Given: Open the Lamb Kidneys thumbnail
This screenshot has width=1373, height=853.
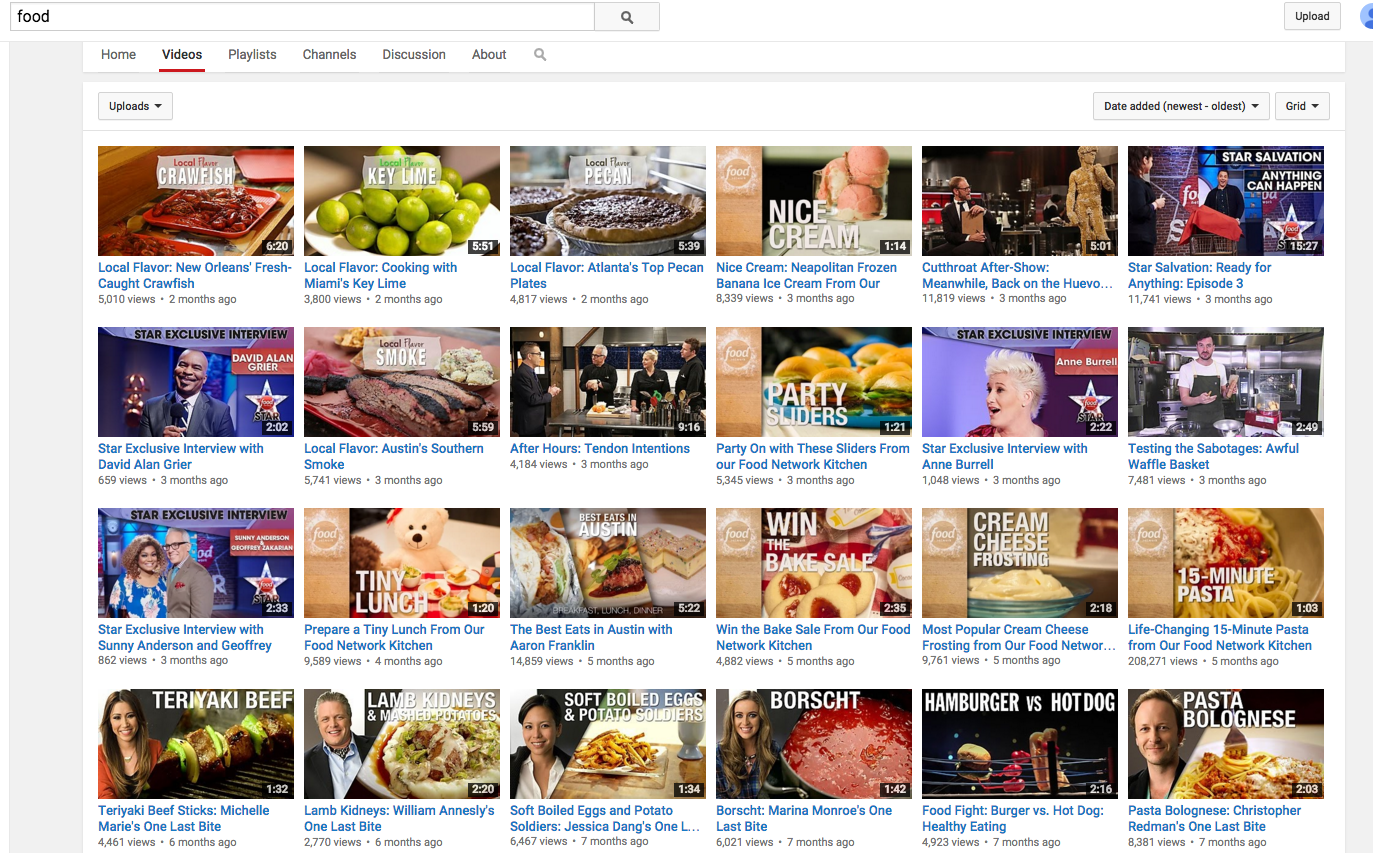Looking at the screenshot, I should click(402, 744).
